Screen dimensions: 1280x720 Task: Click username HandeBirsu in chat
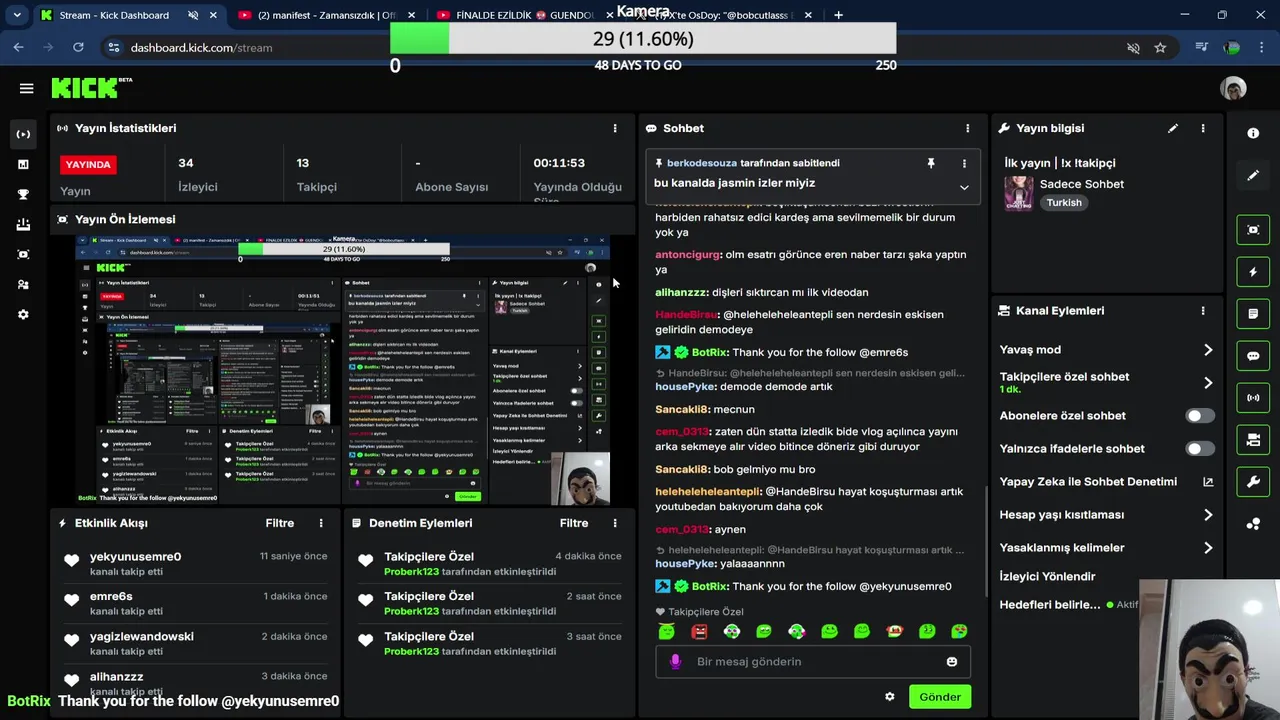pyautogui.click(x=686, y=315)
